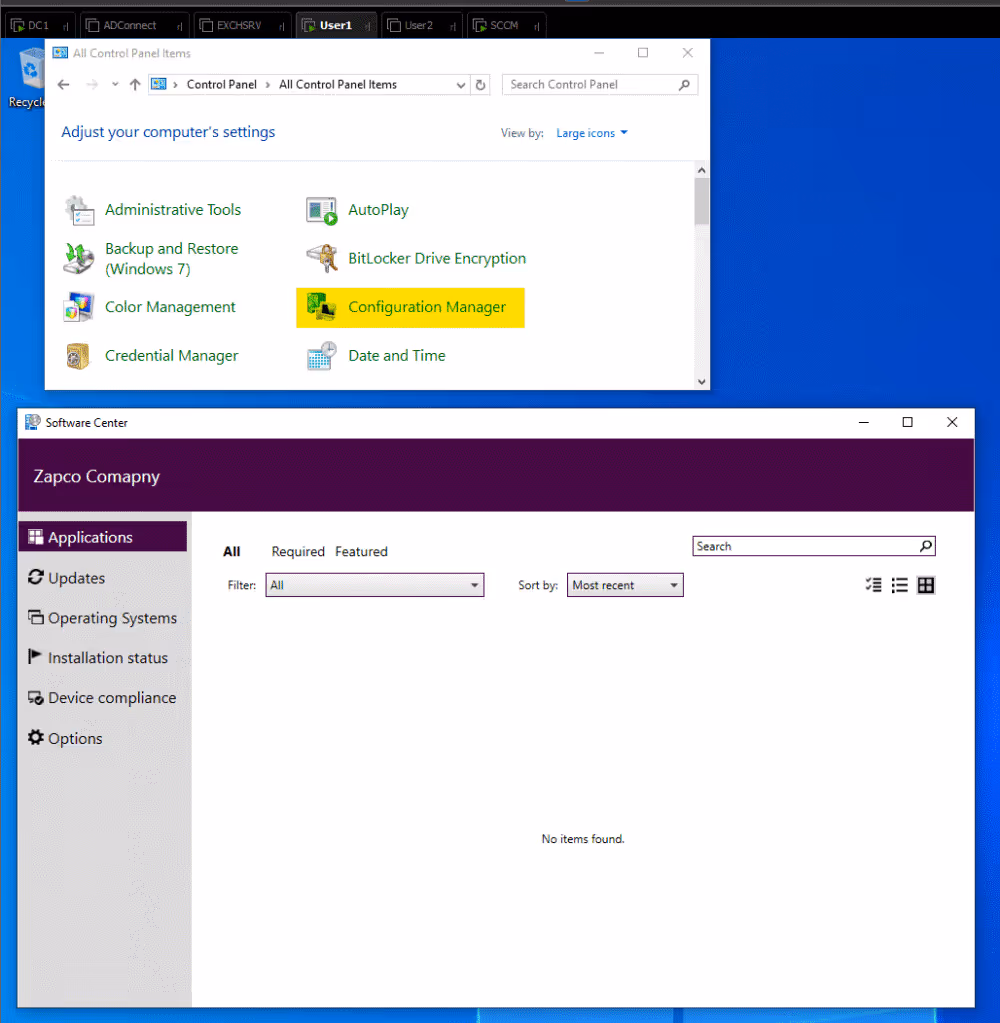Viewport: 1000px width, 1023px height.
Task: Click the Zapco Comapny header text
Action: tap(97, 477)
